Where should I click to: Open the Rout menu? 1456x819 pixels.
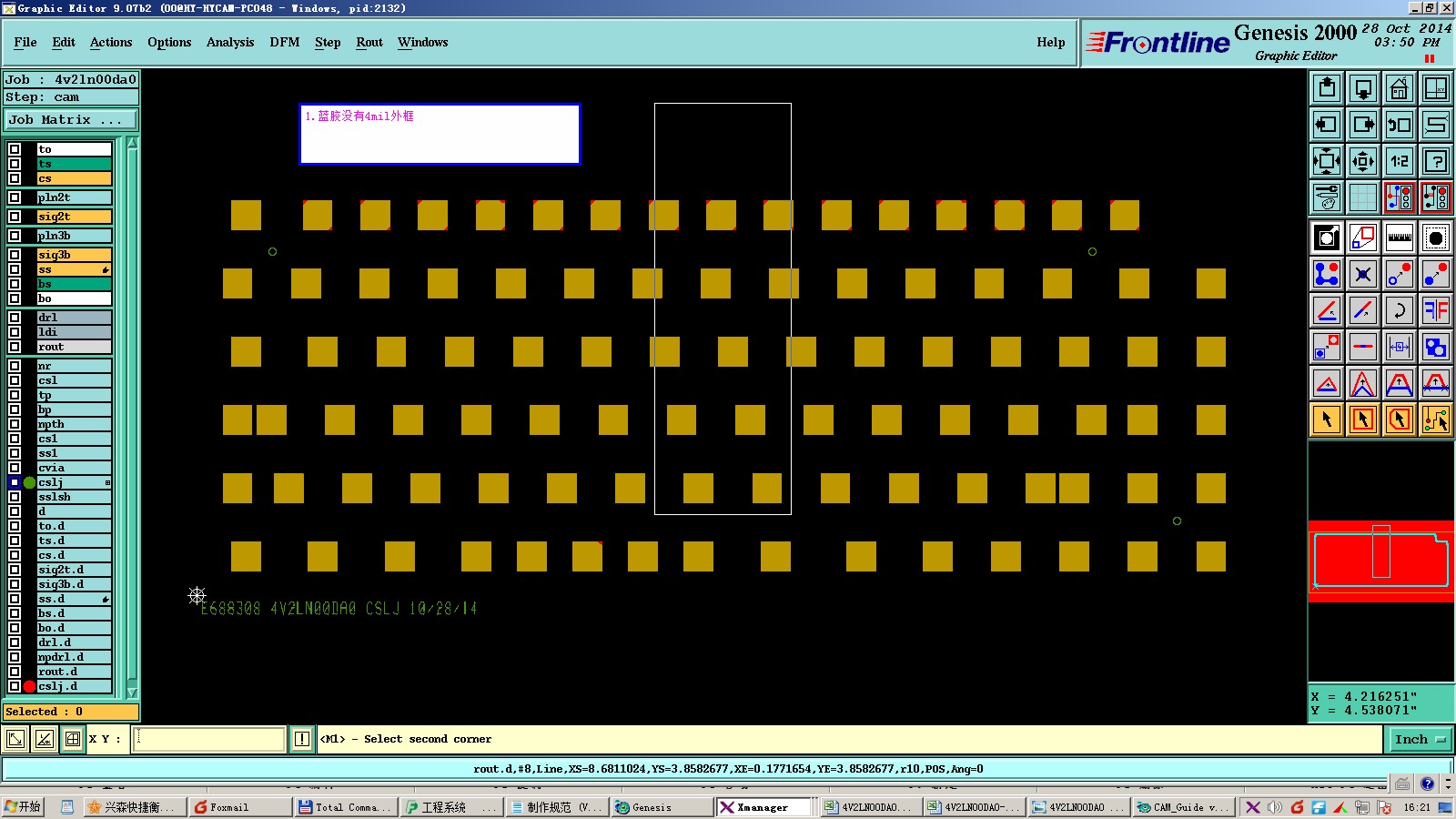pyautogui.click(x=369, y=42)
